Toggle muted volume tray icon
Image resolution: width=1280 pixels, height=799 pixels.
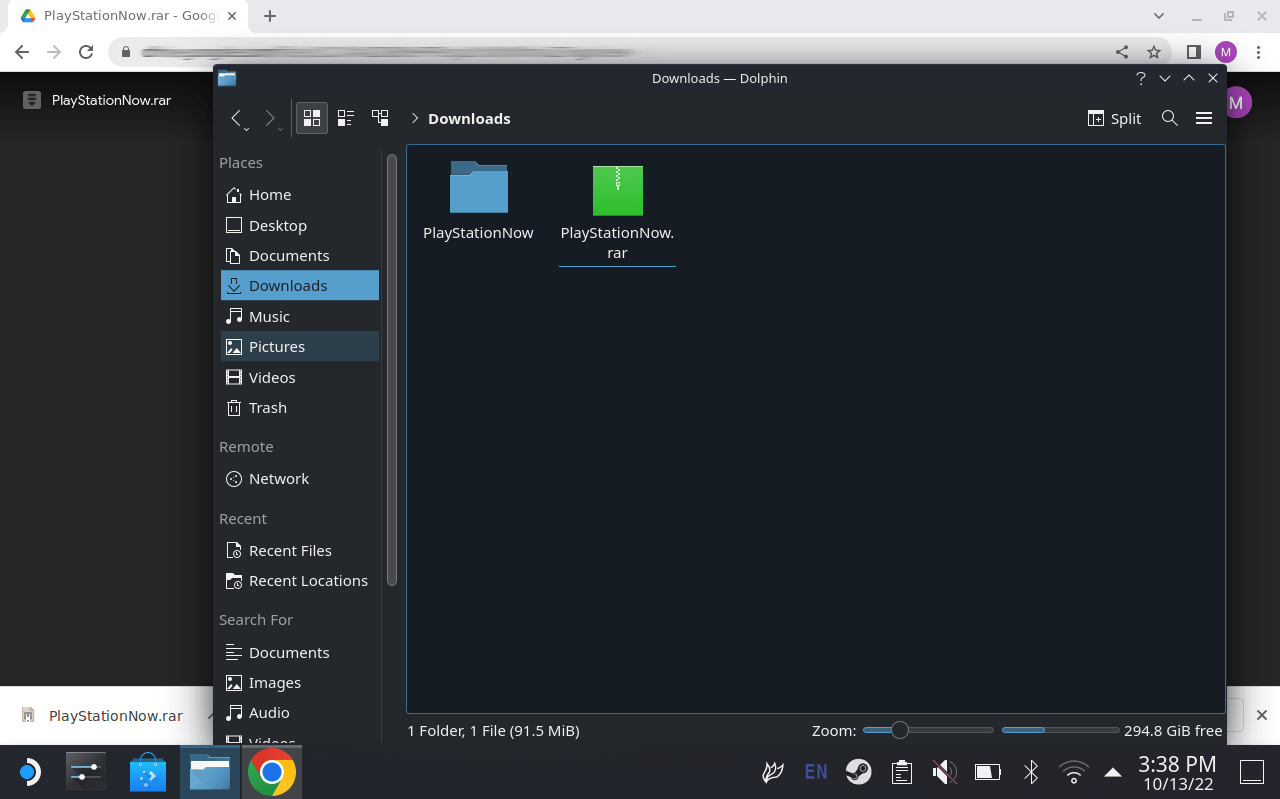tap(944, 772)
